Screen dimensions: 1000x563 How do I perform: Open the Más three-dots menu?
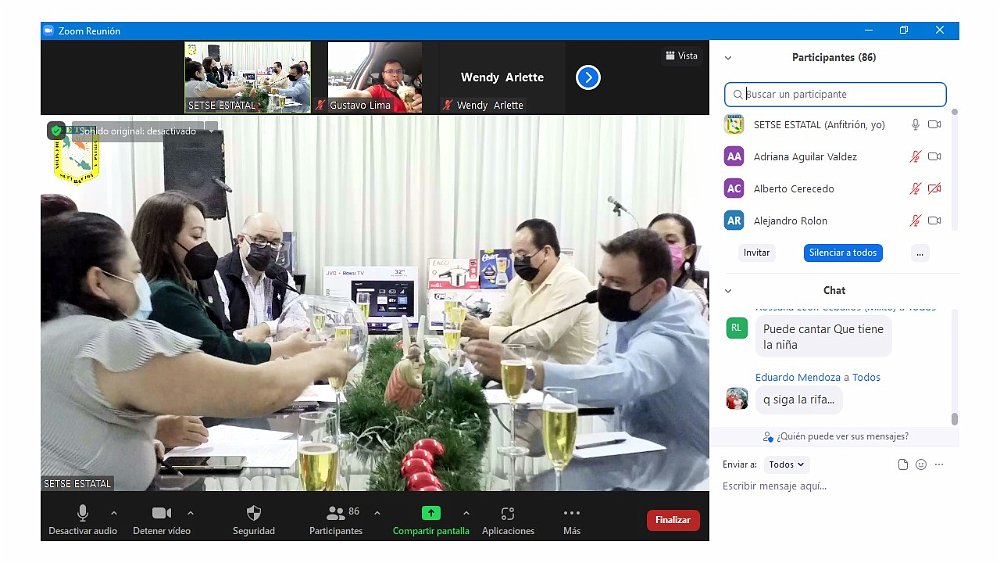click(571, 513)
